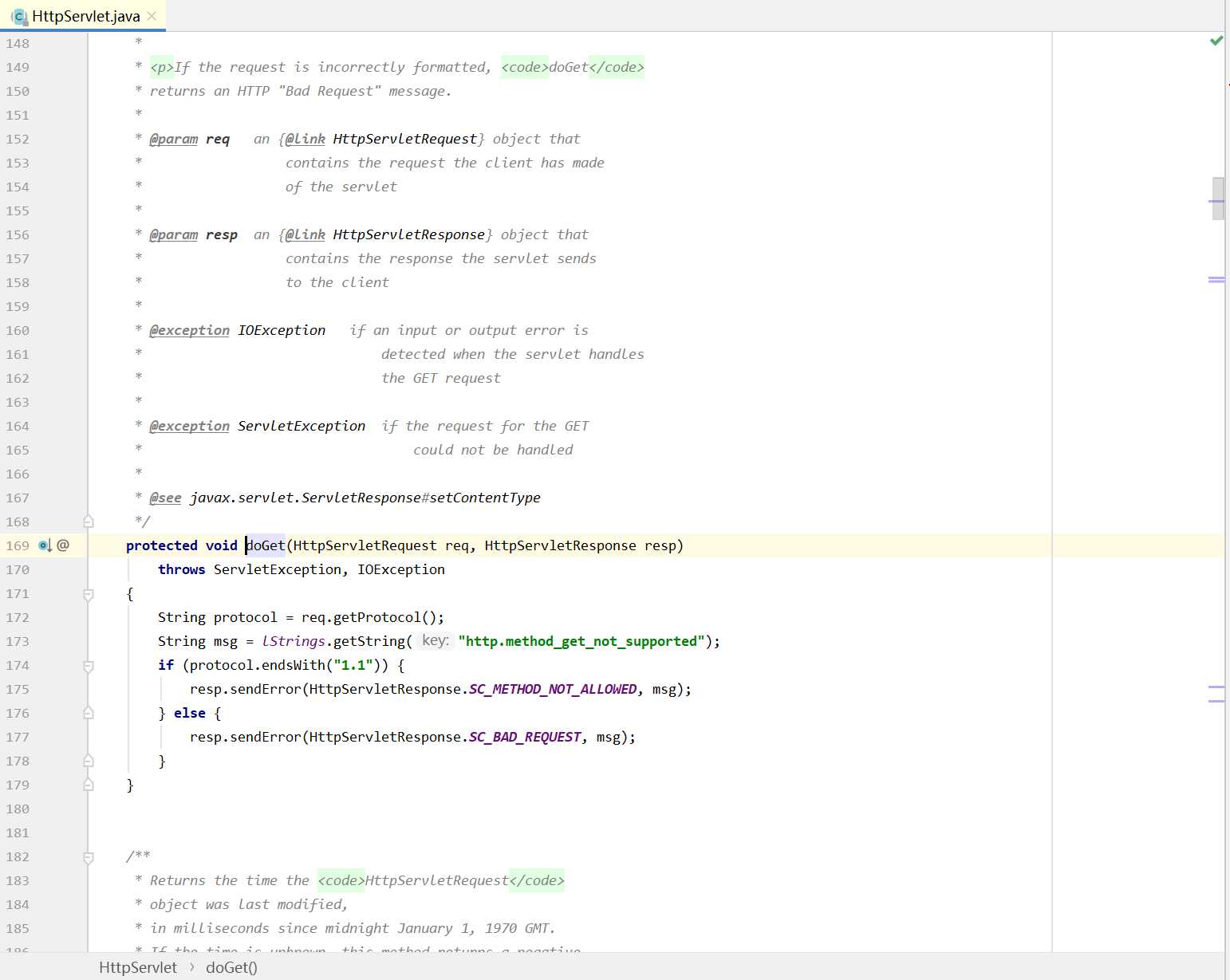Click the @see tag at line 167
Screen dimensions: 1230x980
pyautogui.click(x=166, y=498)
